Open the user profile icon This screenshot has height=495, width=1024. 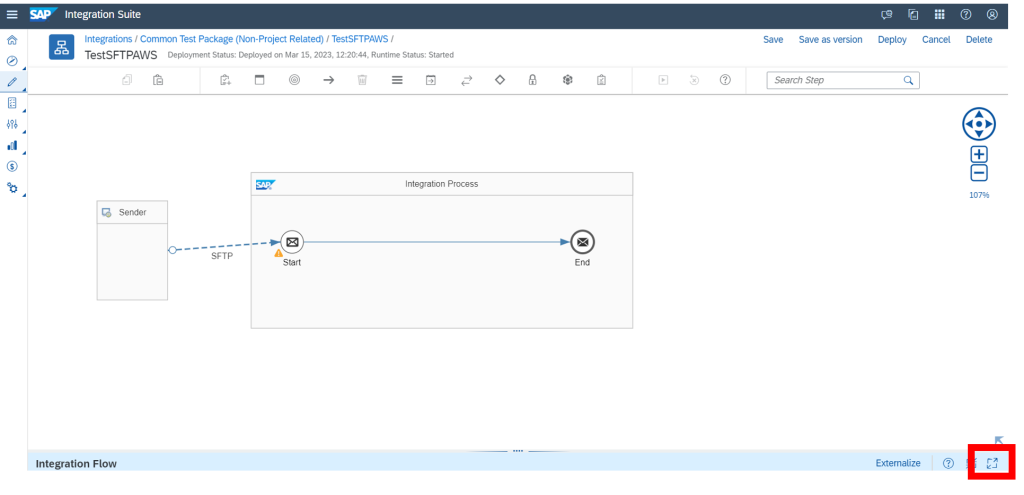(993, 14)
